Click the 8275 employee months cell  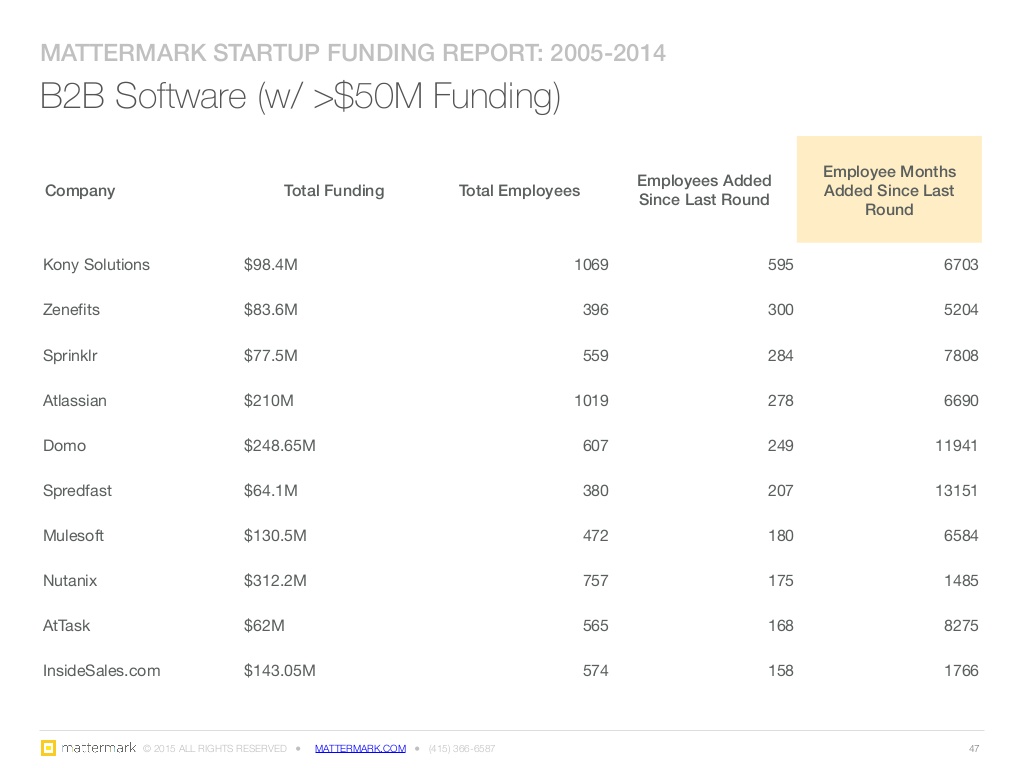[x=961, y=626]
